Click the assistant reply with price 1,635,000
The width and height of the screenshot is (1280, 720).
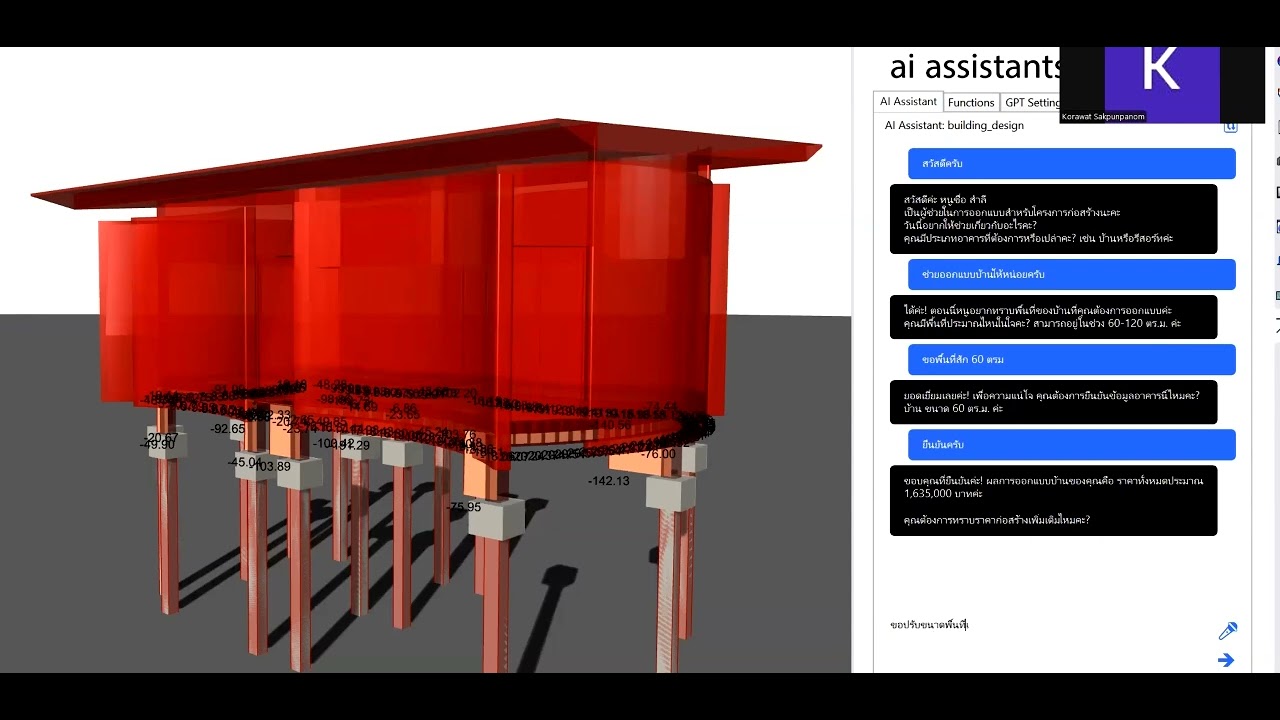pyautogui.click(x=1053, y=500)
